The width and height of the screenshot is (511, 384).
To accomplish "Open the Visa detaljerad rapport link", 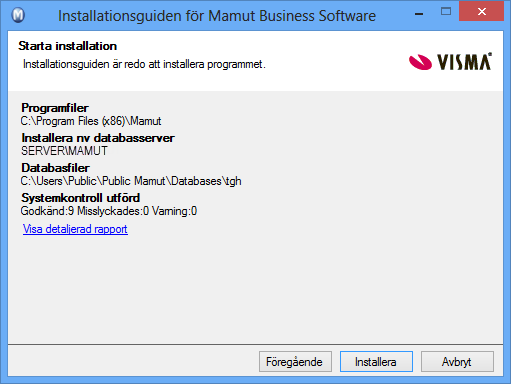I will click(75, 229).
